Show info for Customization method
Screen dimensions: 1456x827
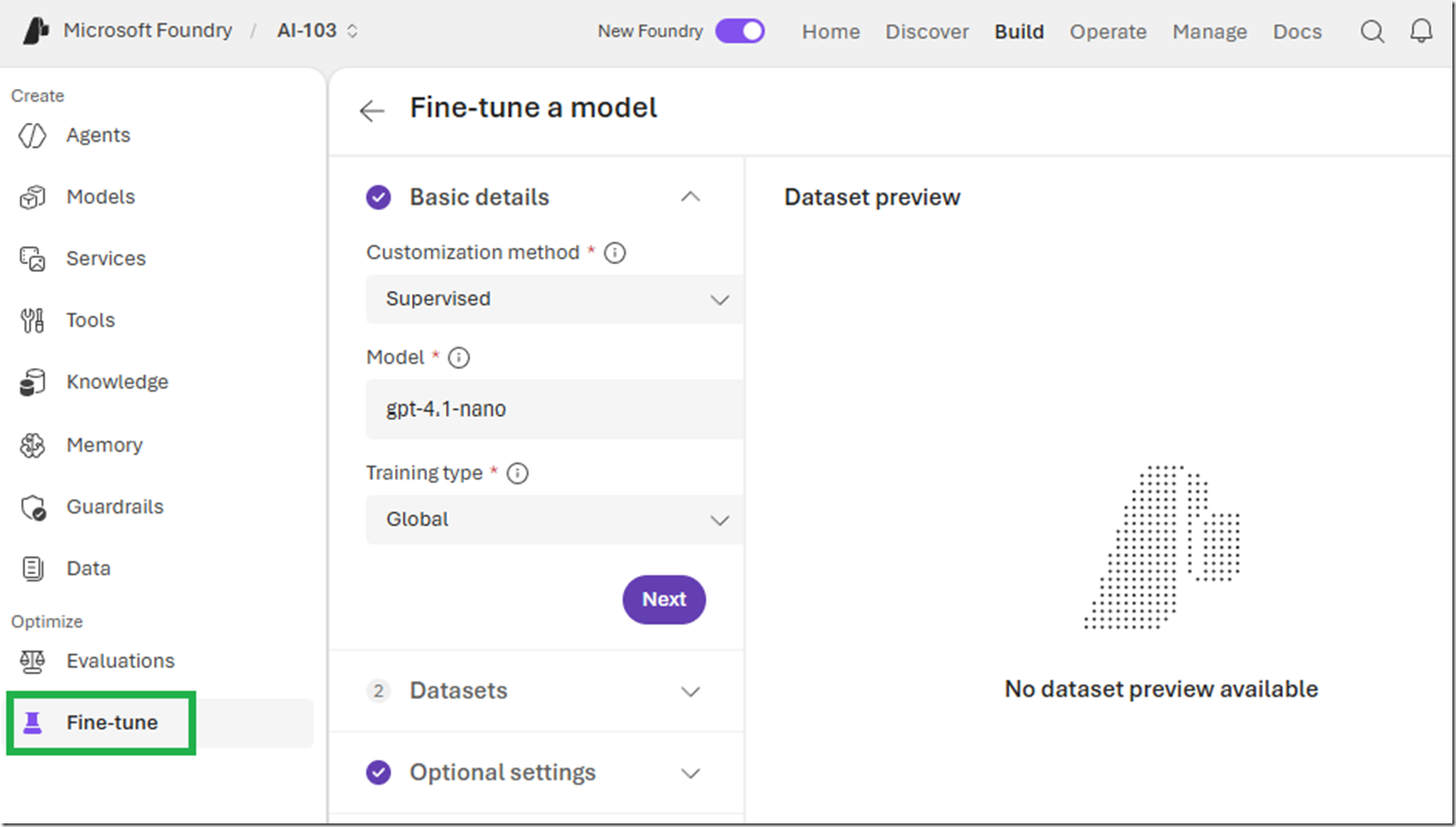[x=615, y=253]
